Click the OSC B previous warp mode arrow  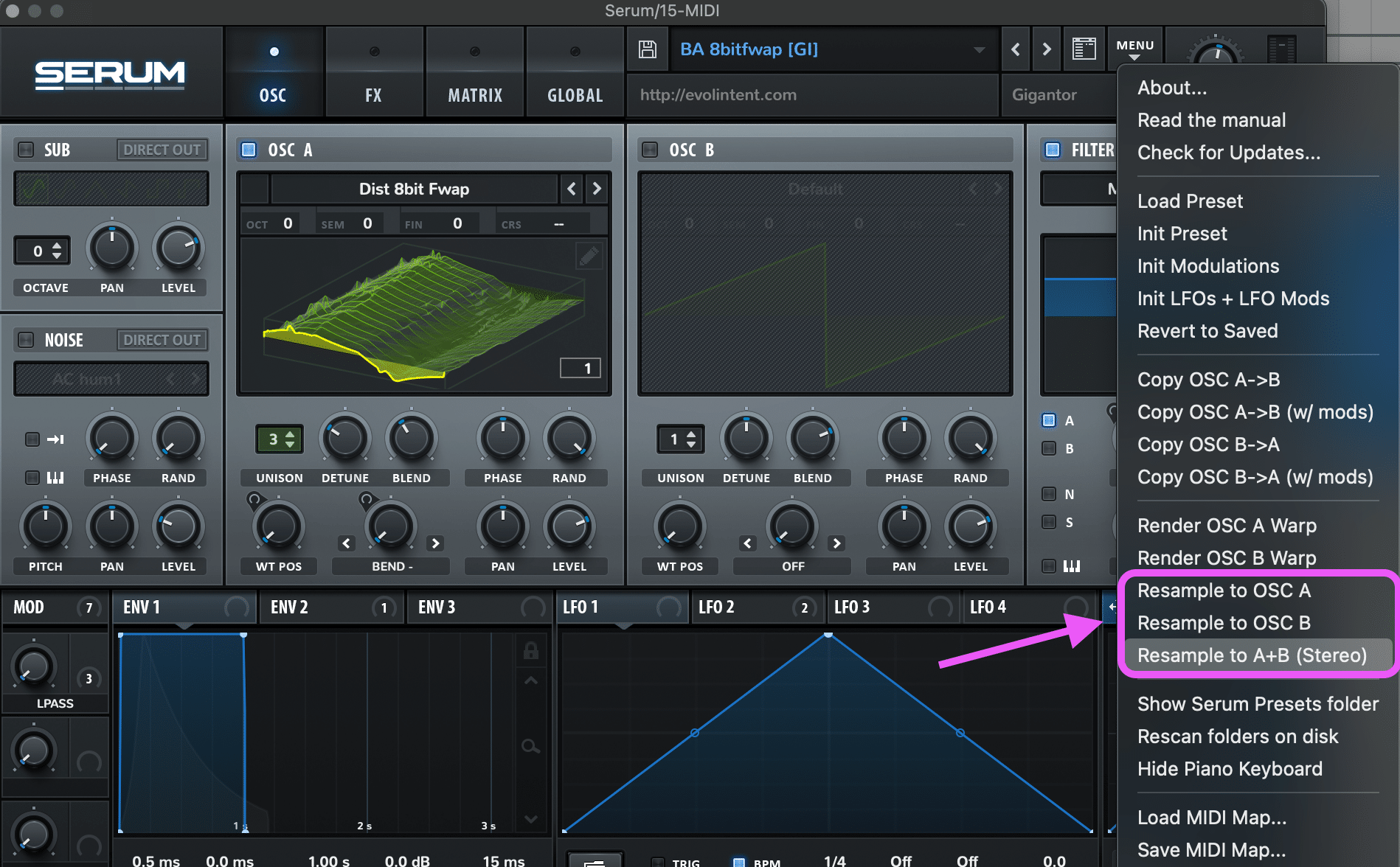pos(748,543)
